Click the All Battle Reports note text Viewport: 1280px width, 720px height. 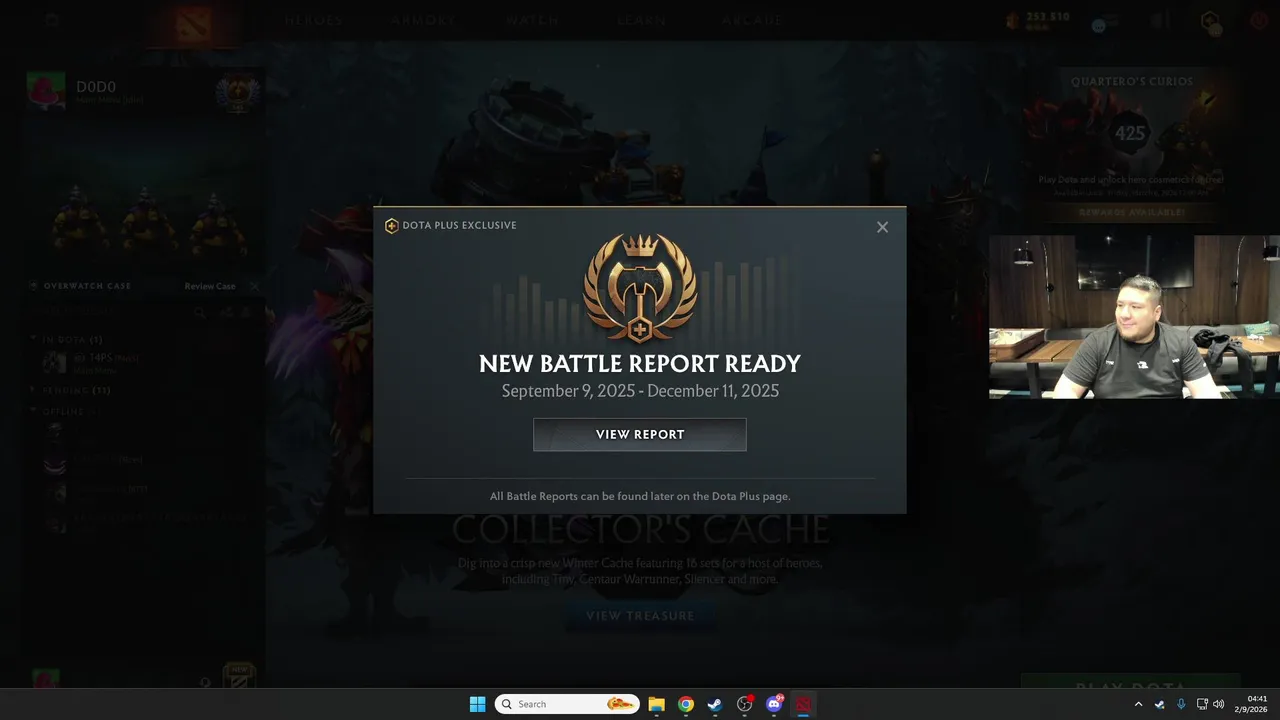pos(640,496)
